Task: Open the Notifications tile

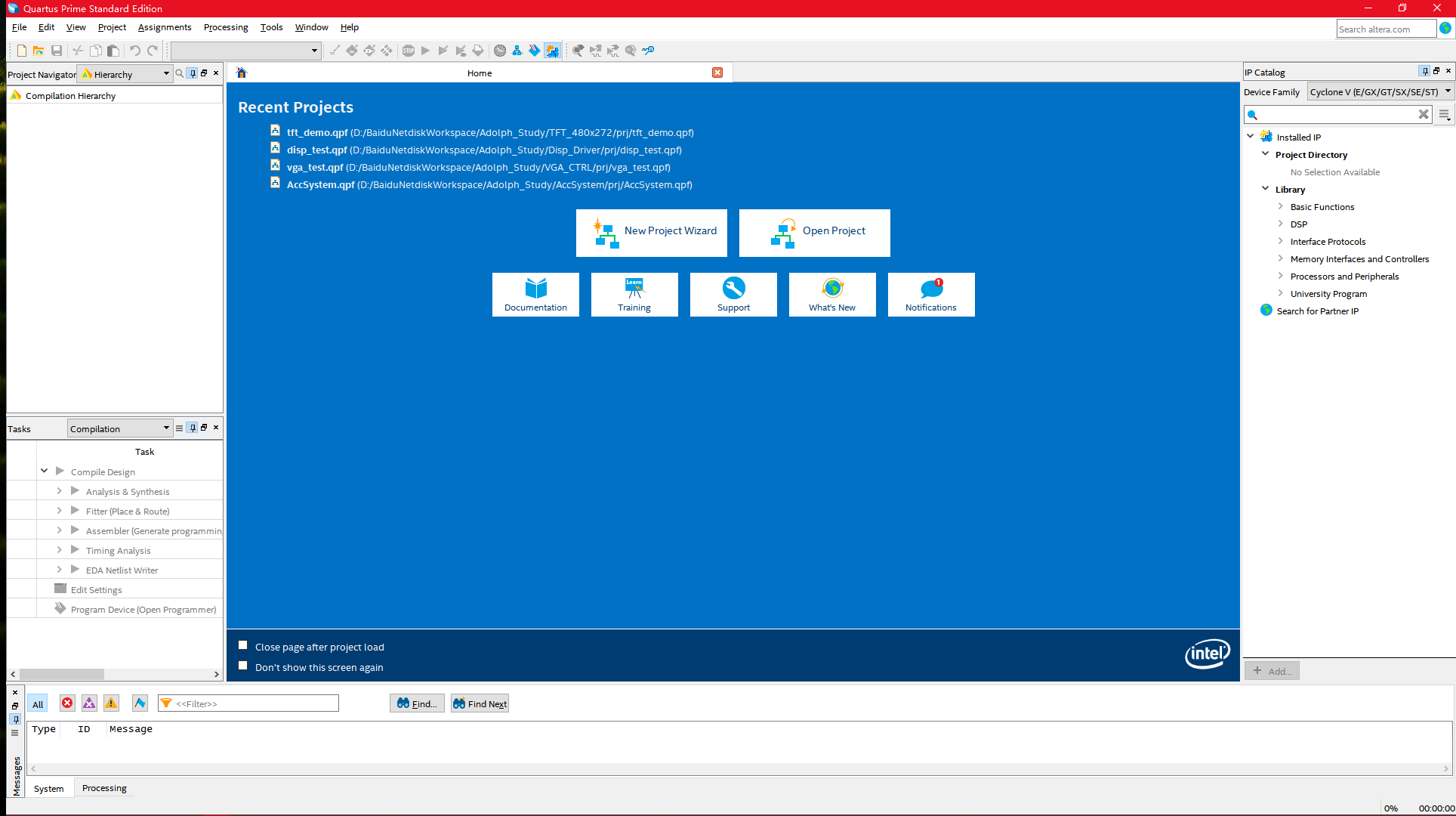Action: [930, 295]
